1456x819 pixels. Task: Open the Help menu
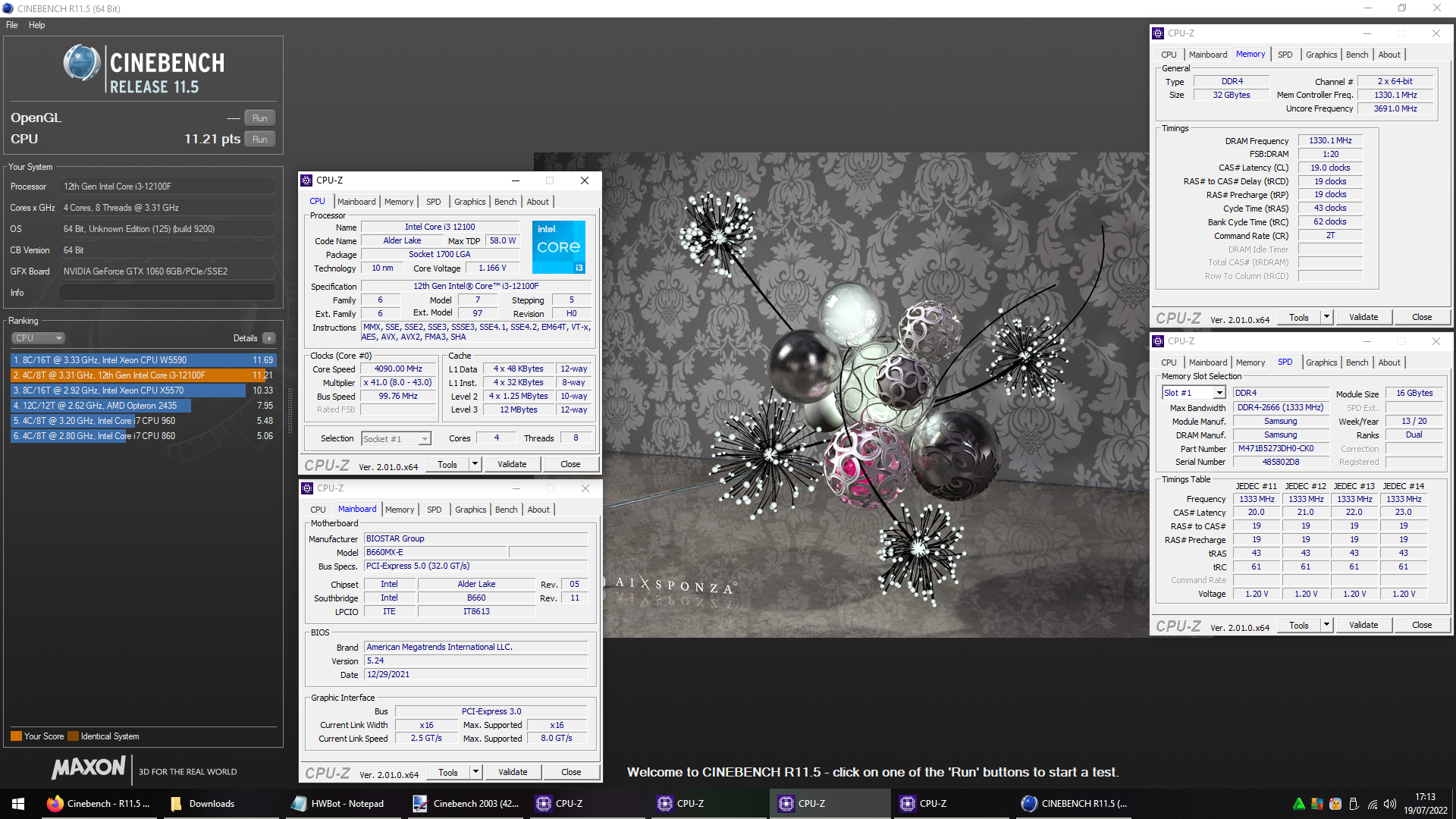[37, 25]
